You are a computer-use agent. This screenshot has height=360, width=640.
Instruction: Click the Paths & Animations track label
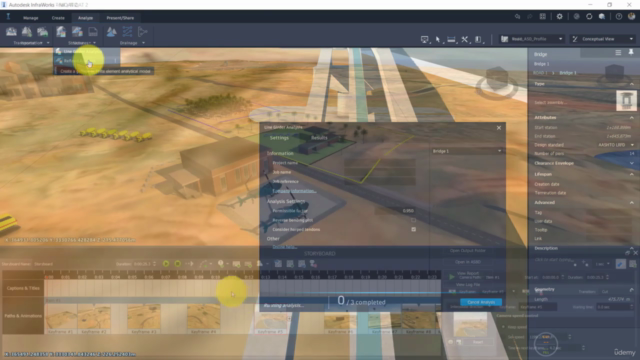tap(23, 316)
